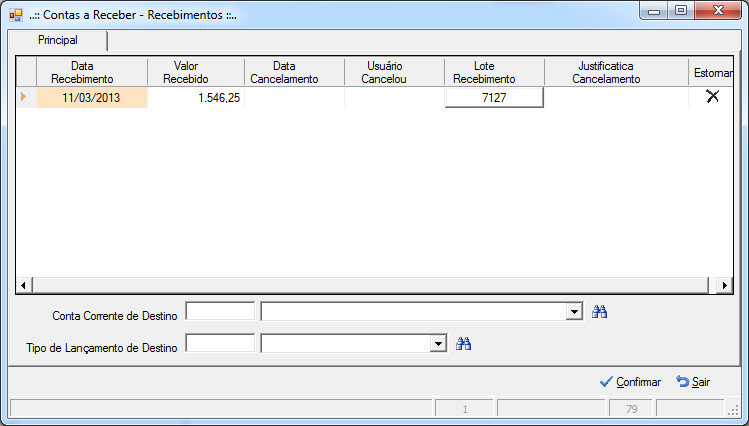
Task: Click Usuário Cancelou cell of first row
Action: (394, 97)
